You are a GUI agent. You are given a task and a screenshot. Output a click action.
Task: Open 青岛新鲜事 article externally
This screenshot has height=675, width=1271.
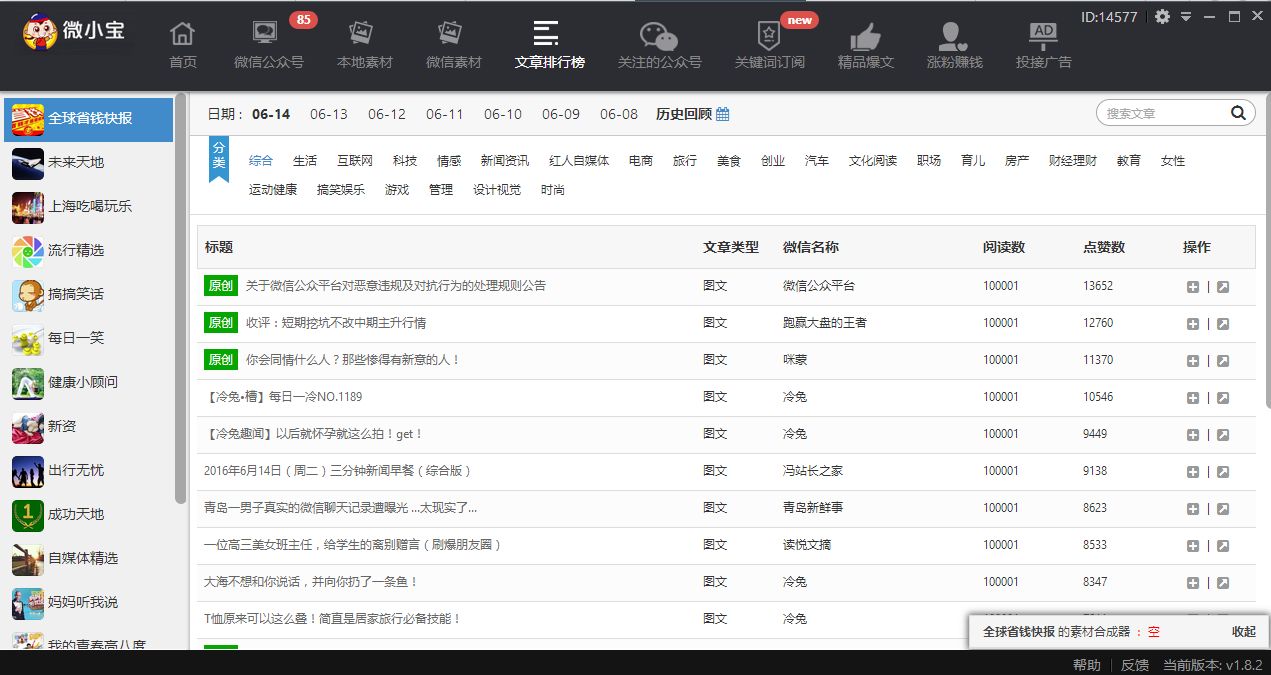coord(1223,509)
